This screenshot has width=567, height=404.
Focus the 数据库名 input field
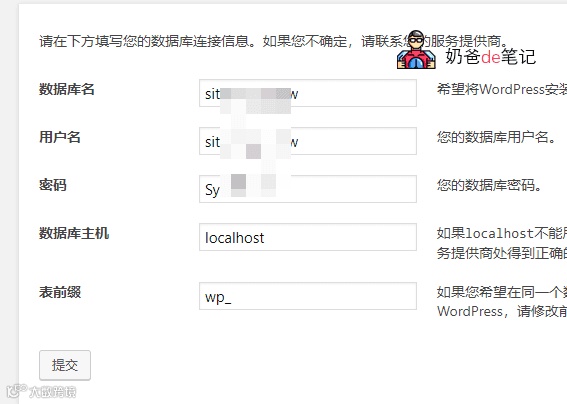[308, 93]
